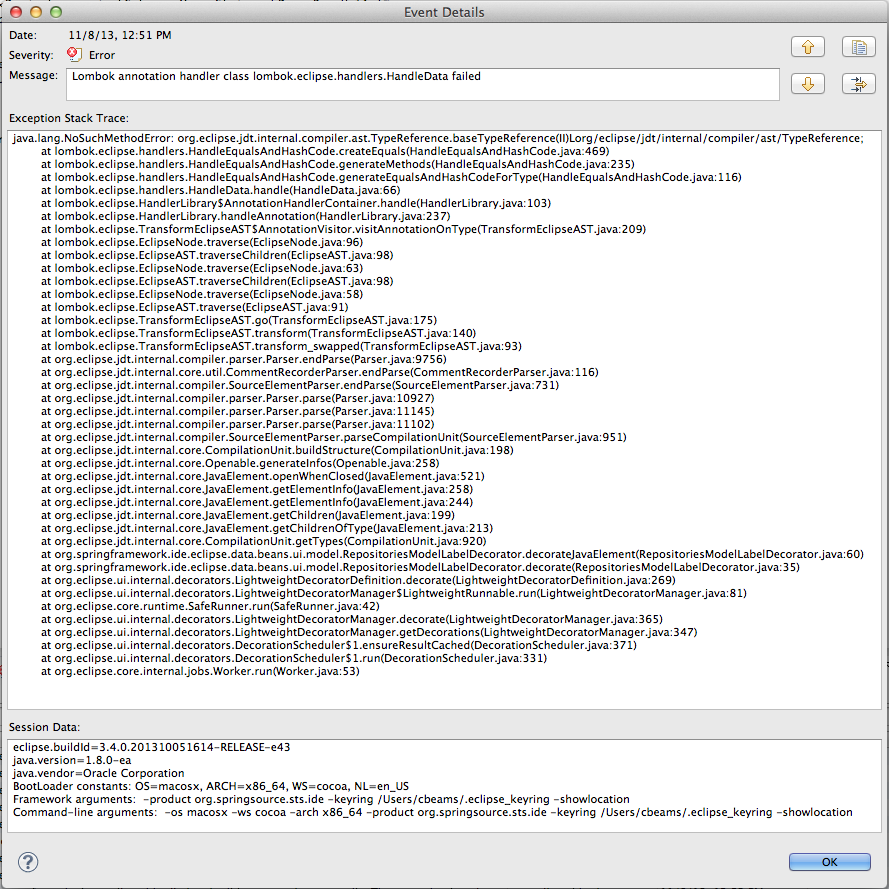Click the AnnotationHandlerContainer.handle stack line
The image size is (889, 889).
pyautogui.click(x=296, y=204)
